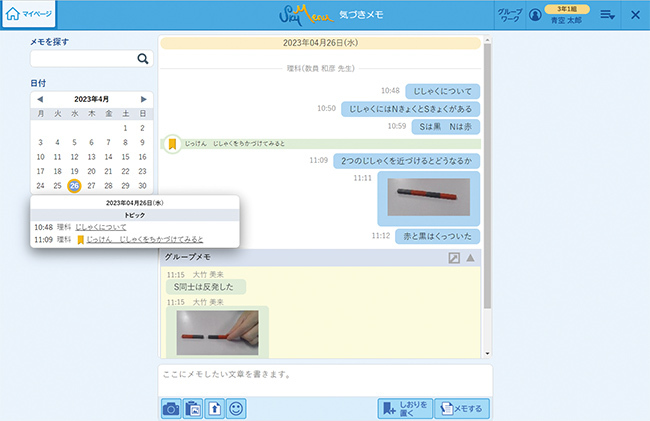Place a bookmark with しおりを置く

tap(405, 409)
